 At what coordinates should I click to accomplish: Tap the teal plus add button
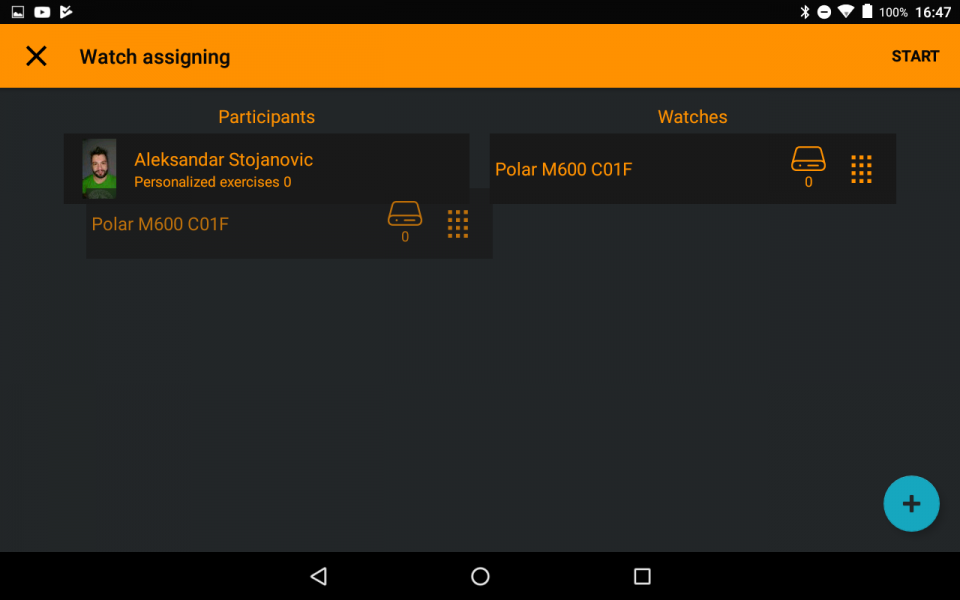[911, 503]
